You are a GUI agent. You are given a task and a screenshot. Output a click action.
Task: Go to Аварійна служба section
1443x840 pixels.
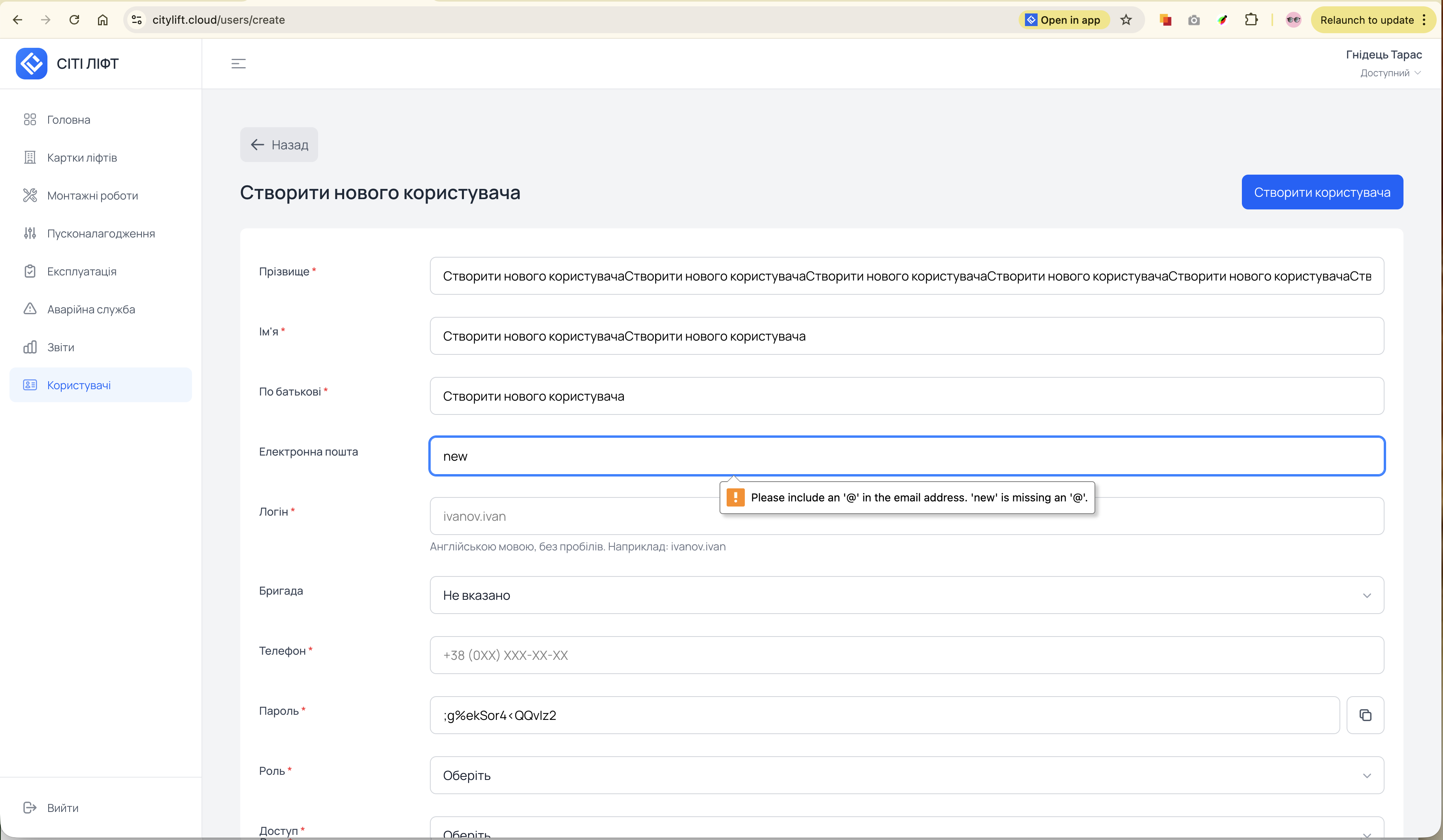coord(91,309)
